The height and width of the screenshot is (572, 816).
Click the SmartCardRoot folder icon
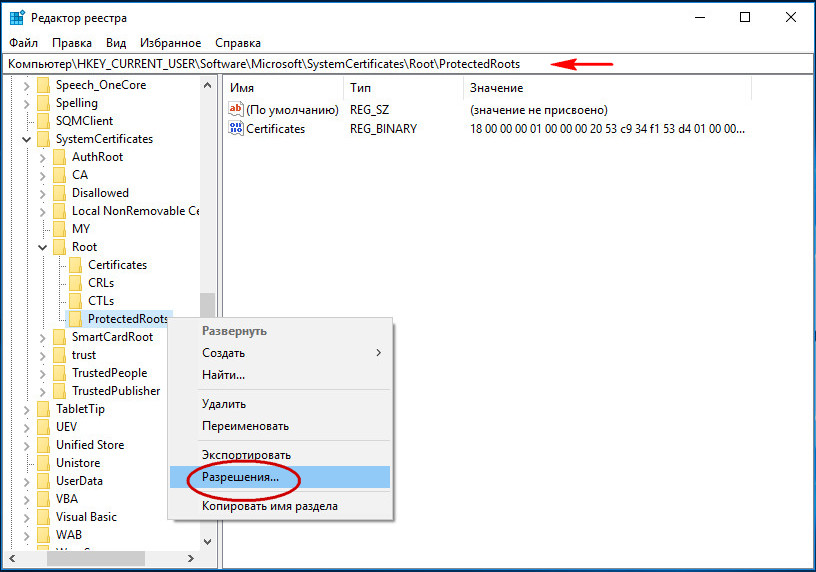click(60, 337)
